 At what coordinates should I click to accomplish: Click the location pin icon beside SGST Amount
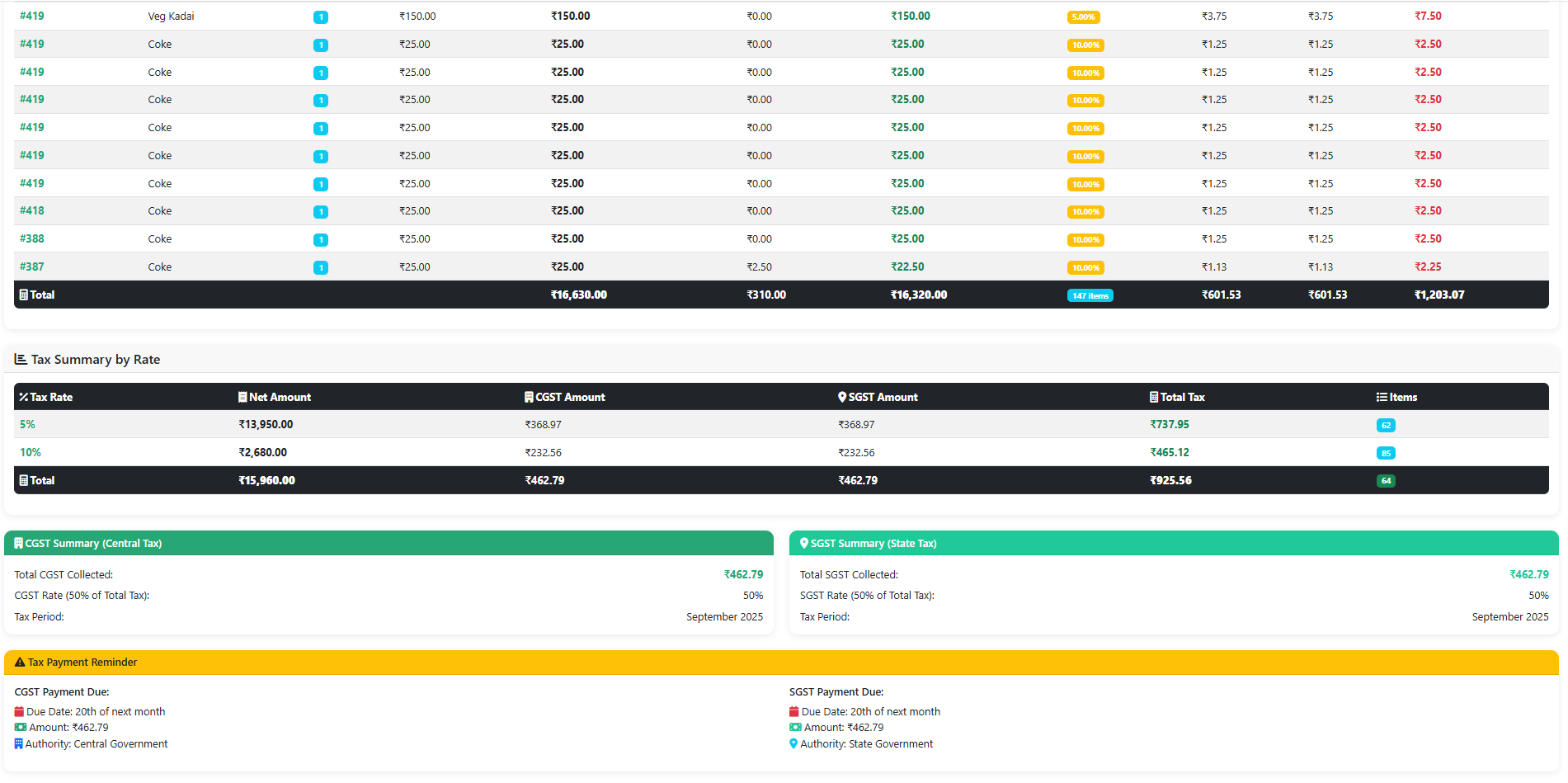click(x=843, y=397)
